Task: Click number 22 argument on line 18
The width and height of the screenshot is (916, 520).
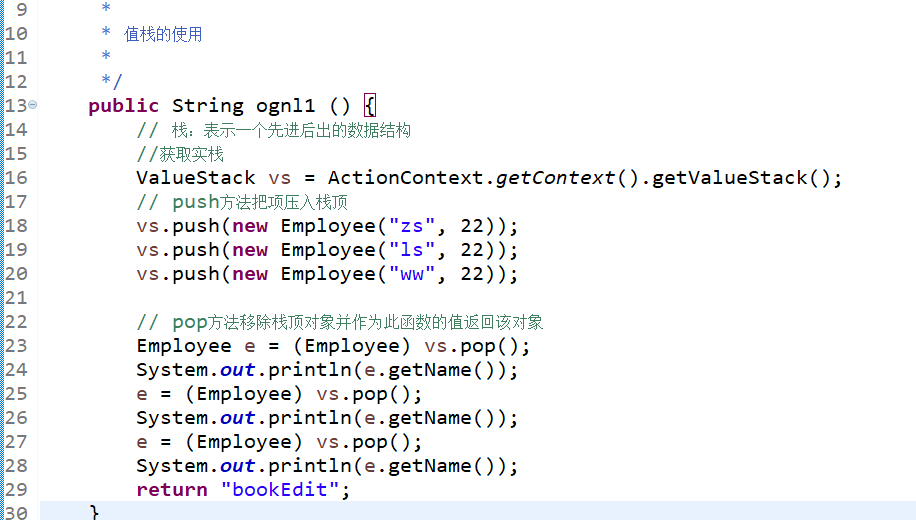Action: click(x=472, y=226)
